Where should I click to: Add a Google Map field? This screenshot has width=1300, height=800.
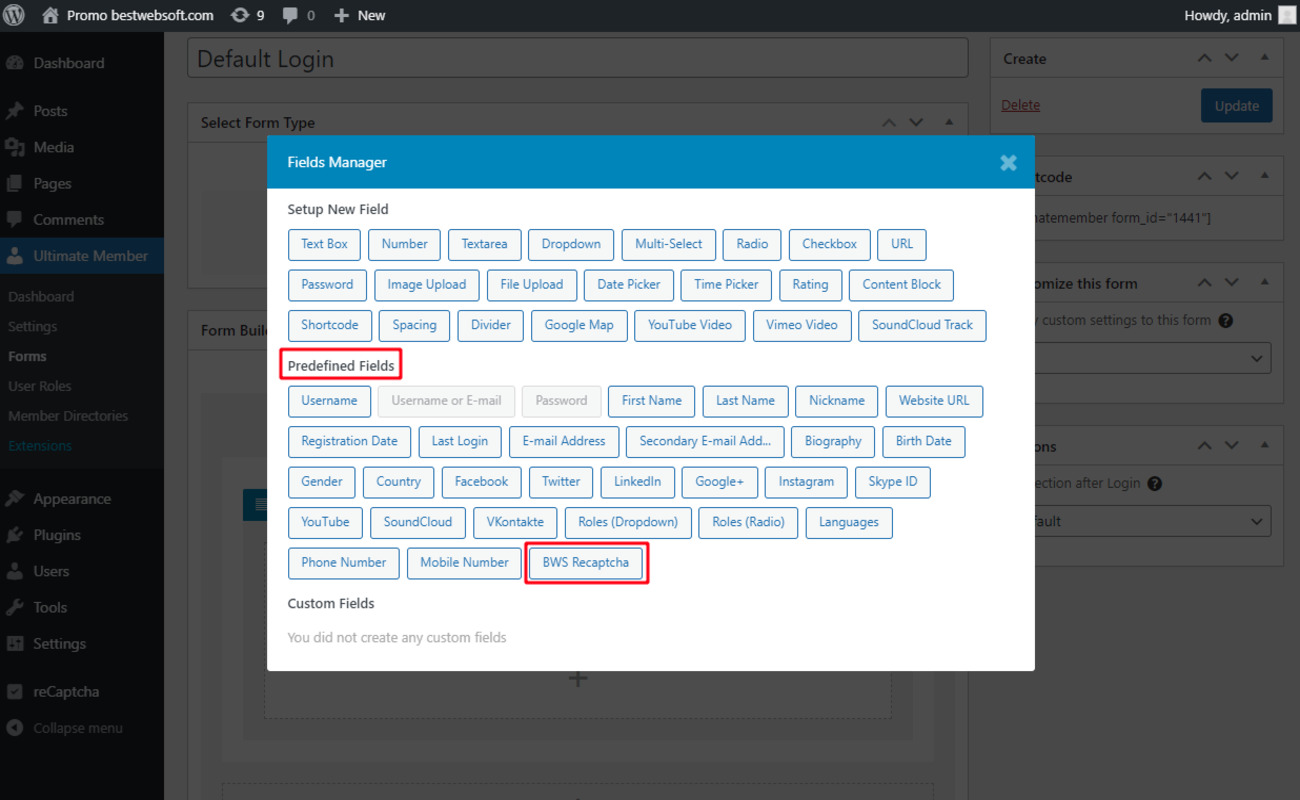[579, 325]
